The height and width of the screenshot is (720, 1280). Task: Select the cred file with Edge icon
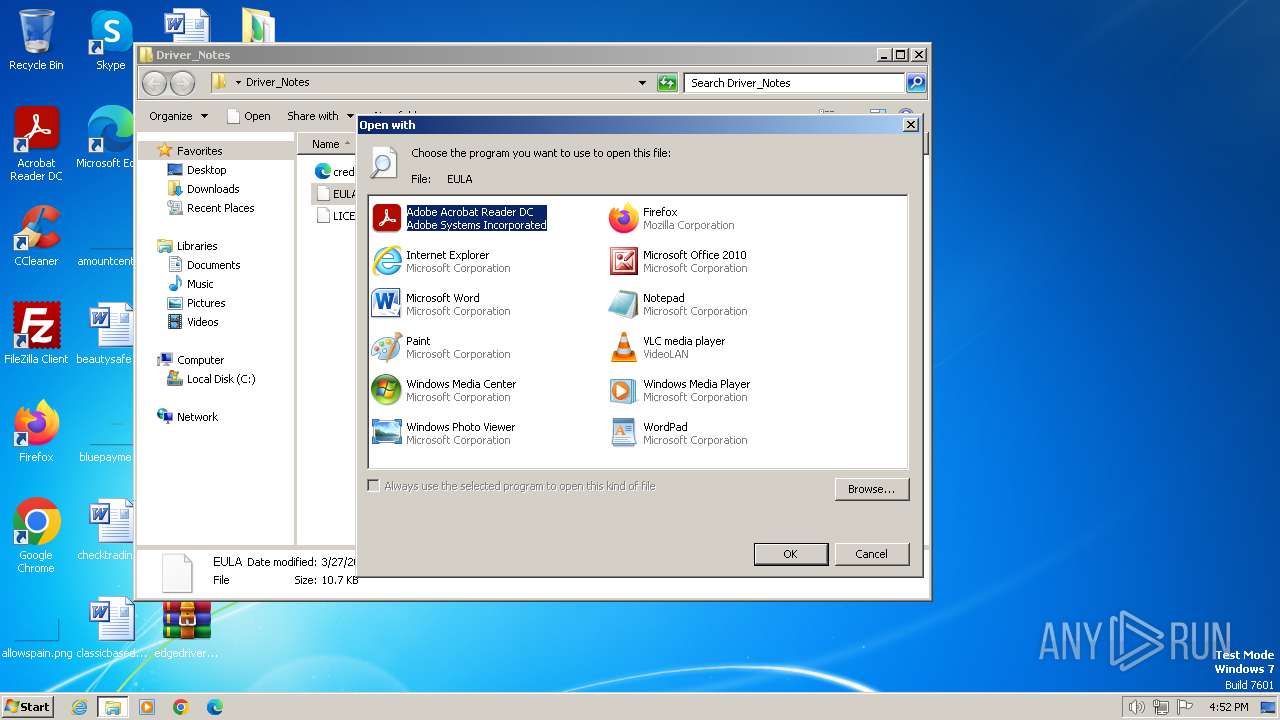tap(335, 171)
